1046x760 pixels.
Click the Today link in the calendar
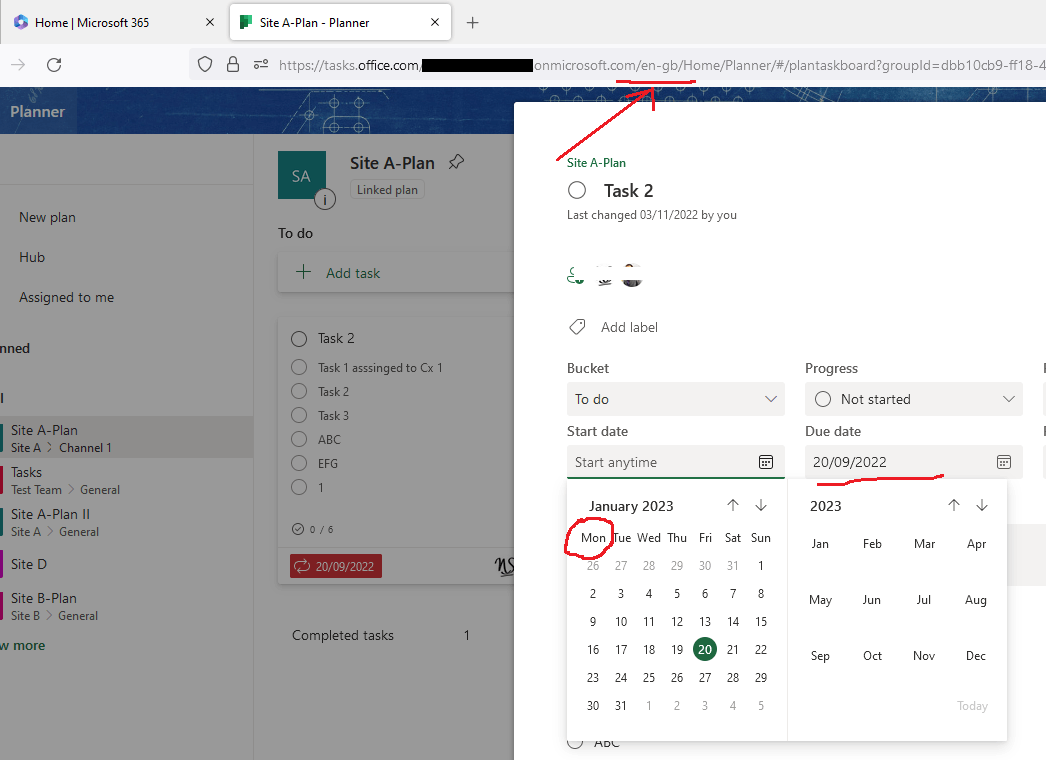[x=971, y=706]
